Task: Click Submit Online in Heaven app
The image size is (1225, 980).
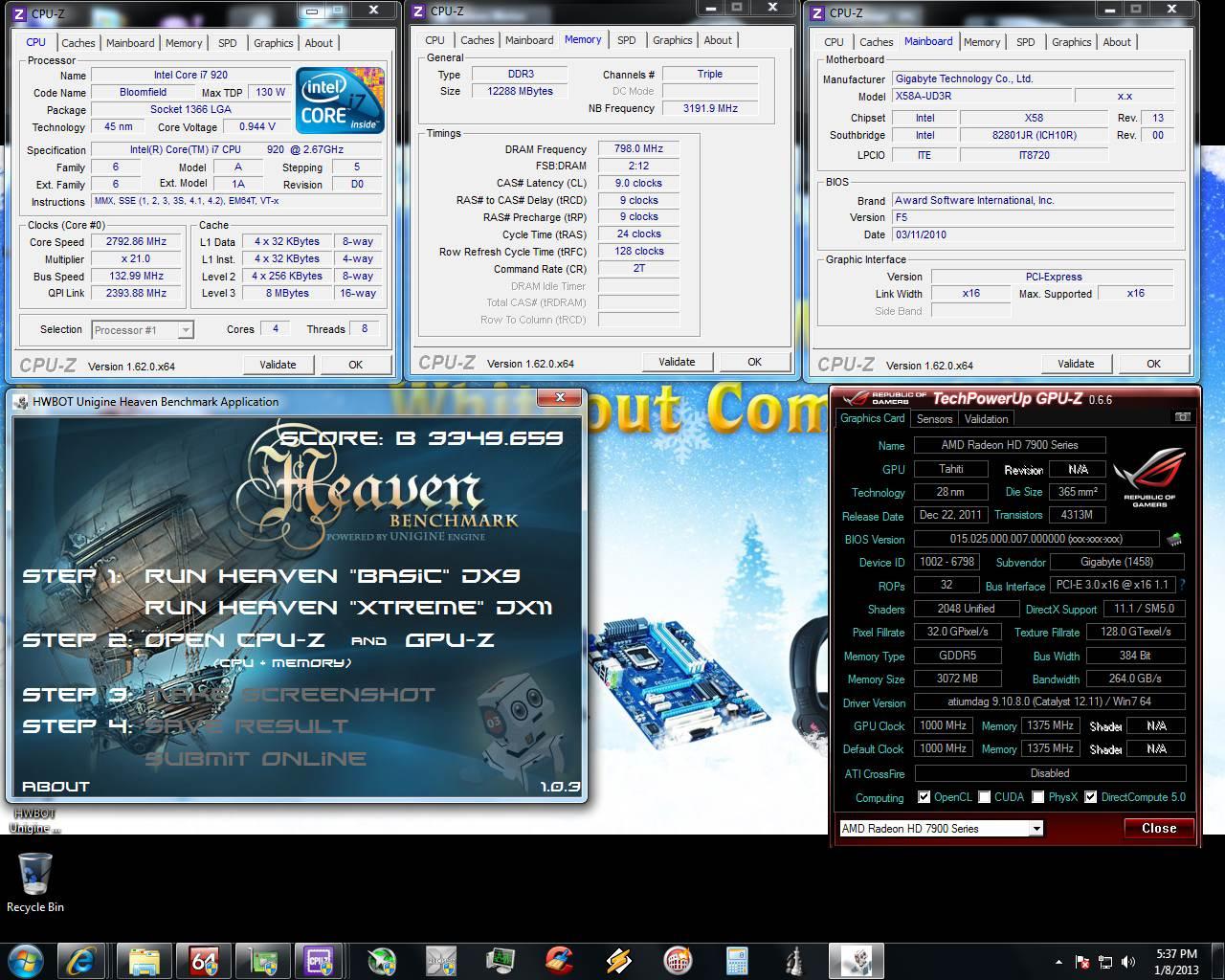Action: pyautogui.click(x=256, y=759)
